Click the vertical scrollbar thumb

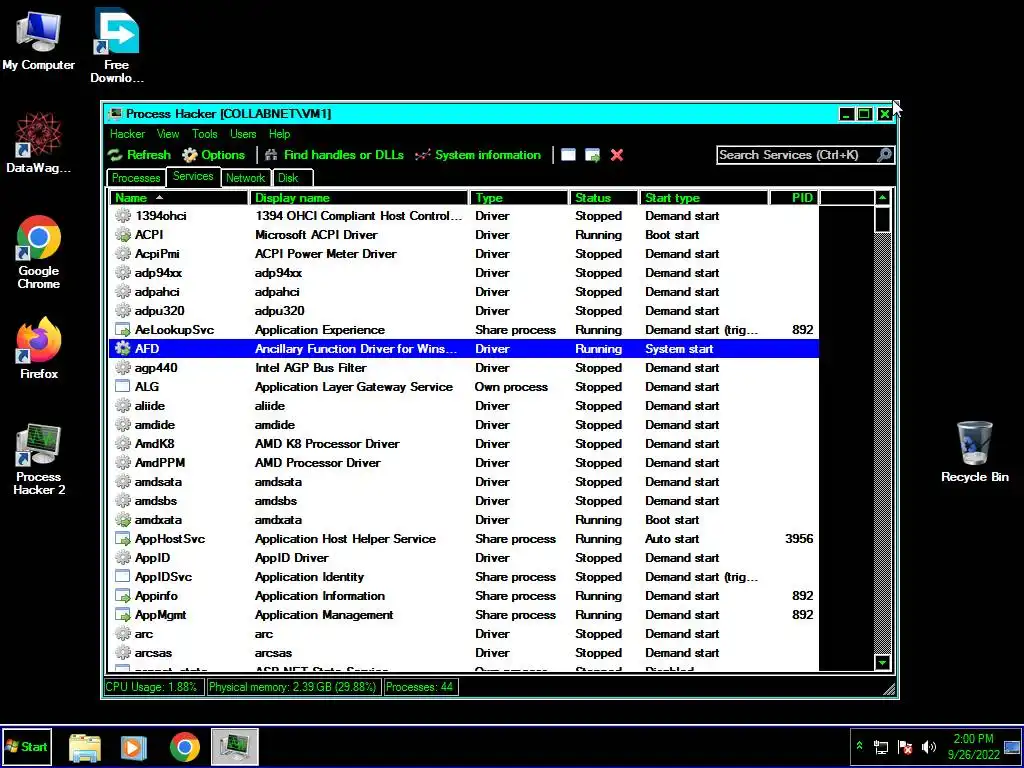[x=882, y=219]
